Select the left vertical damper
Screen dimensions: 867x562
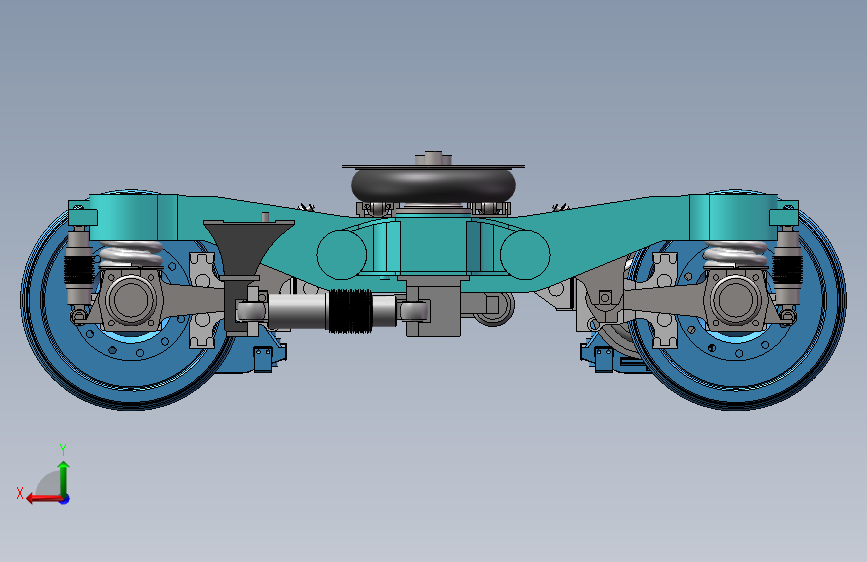point(79,268)
